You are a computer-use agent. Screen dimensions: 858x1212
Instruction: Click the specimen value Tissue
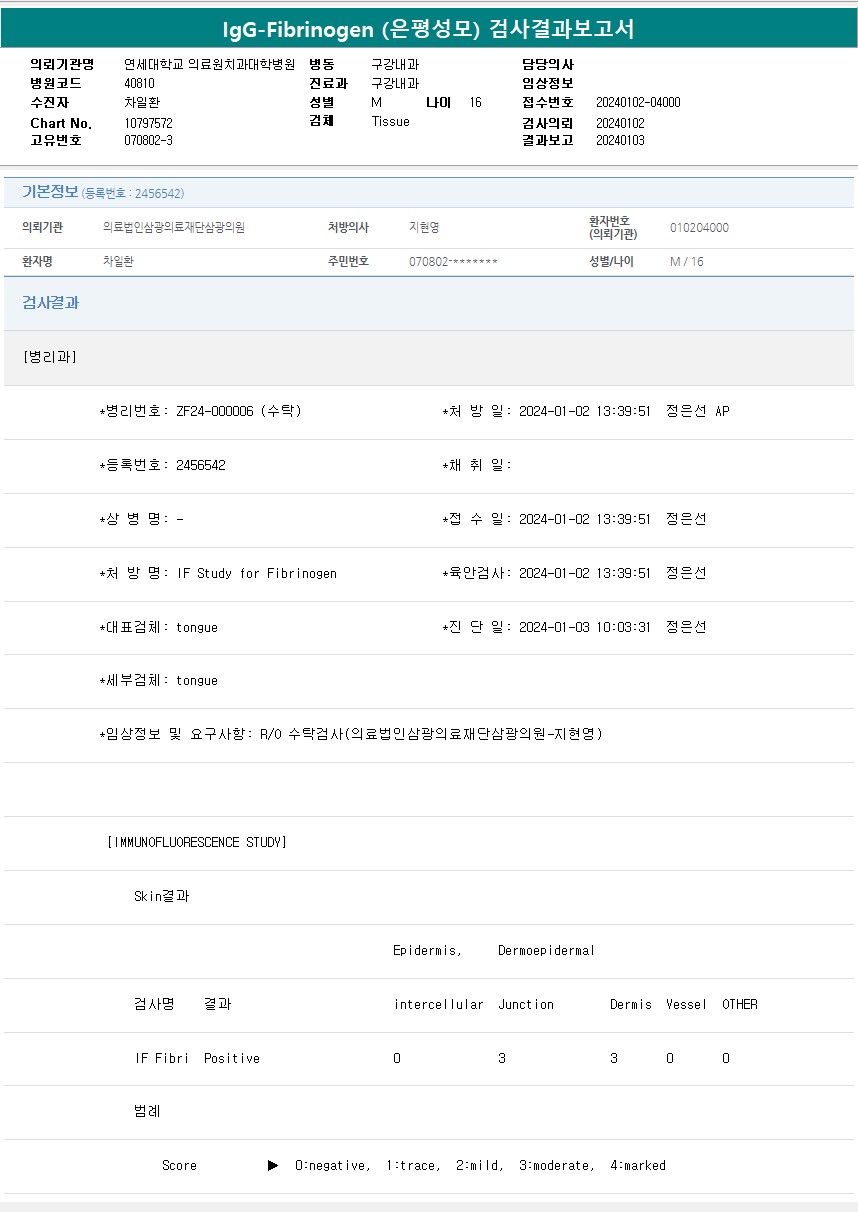[390, 121]
